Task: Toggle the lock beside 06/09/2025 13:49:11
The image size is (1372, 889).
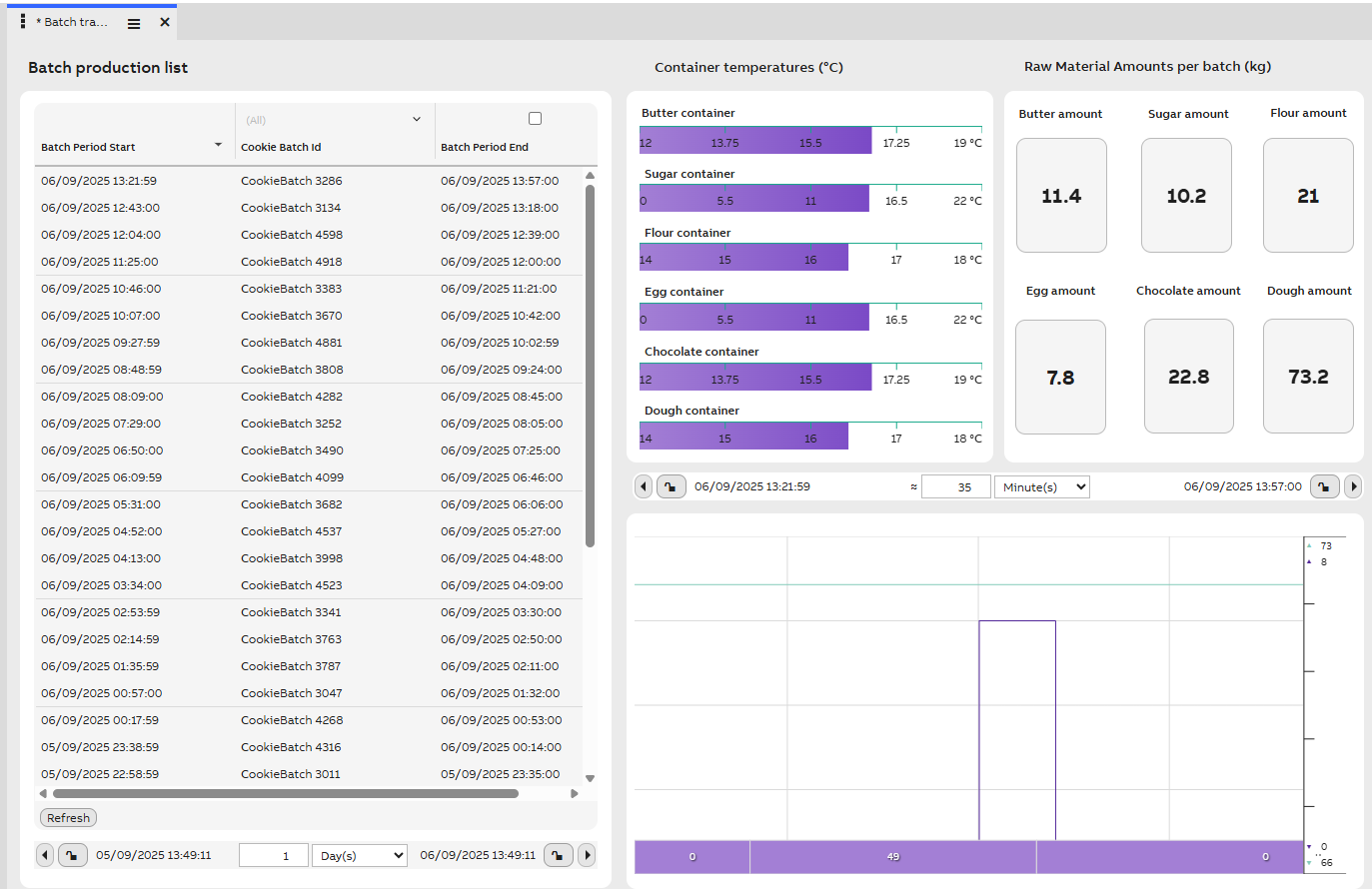Action: pos(558,855)
